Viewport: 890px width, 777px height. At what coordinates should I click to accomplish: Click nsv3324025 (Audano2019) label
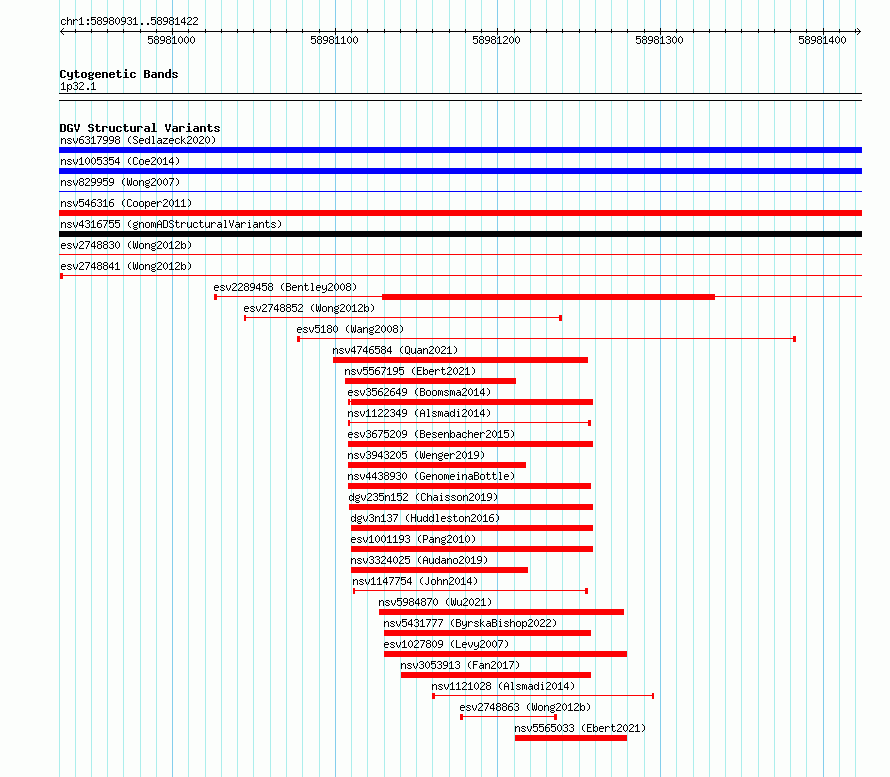(x=419, y=560)
